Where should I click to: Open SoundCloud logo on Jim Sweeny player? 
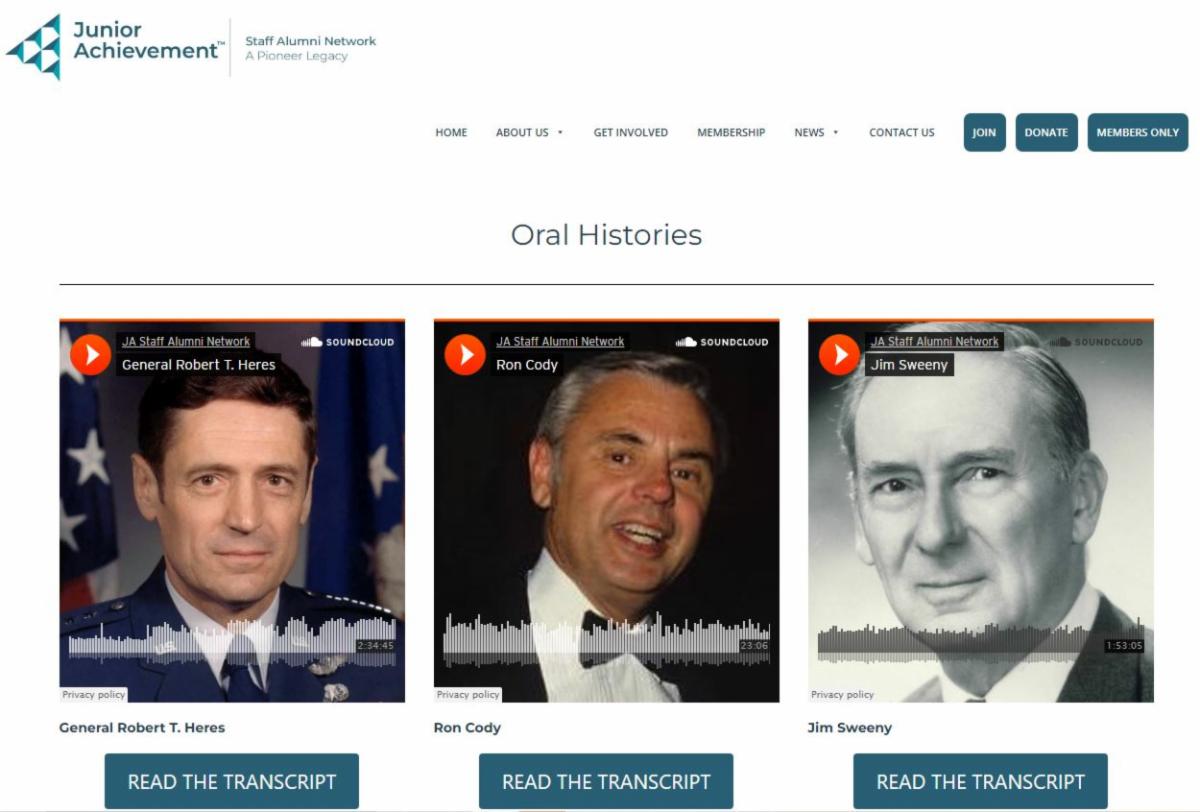click(1096, 342)
